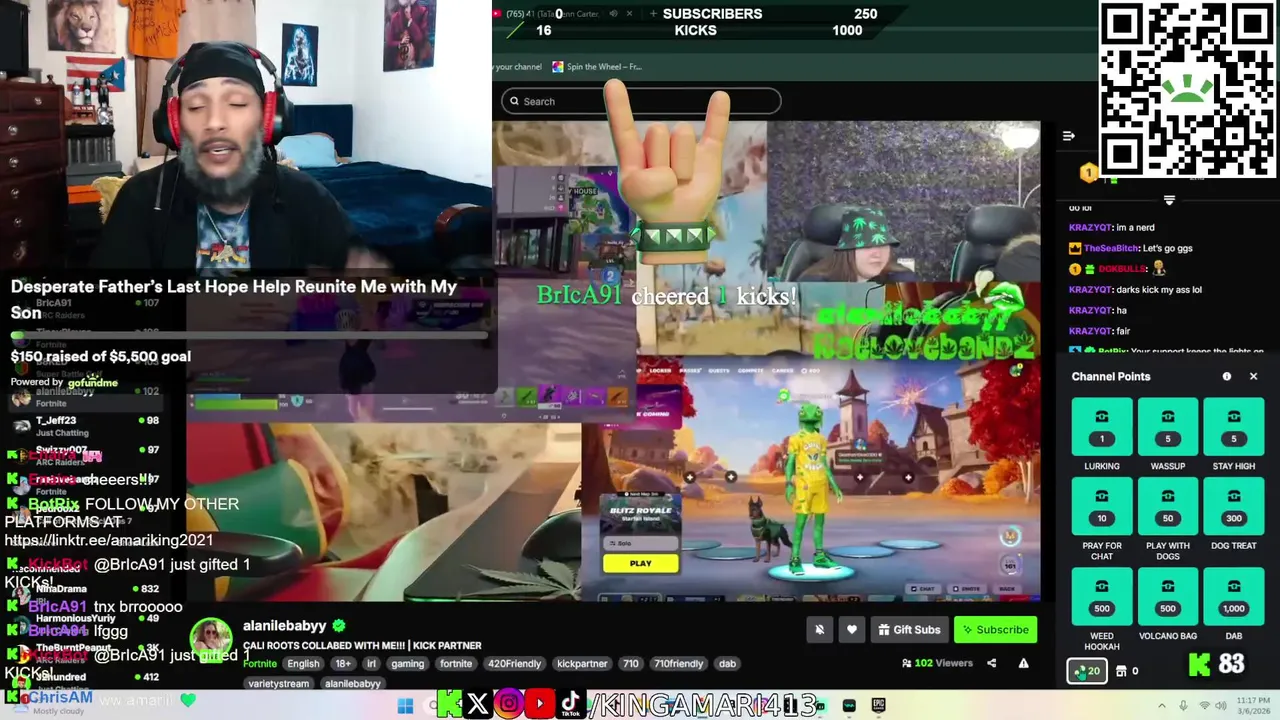Redeem the LURKING reward
The image size is (1280, 720).
[1102, 426]
